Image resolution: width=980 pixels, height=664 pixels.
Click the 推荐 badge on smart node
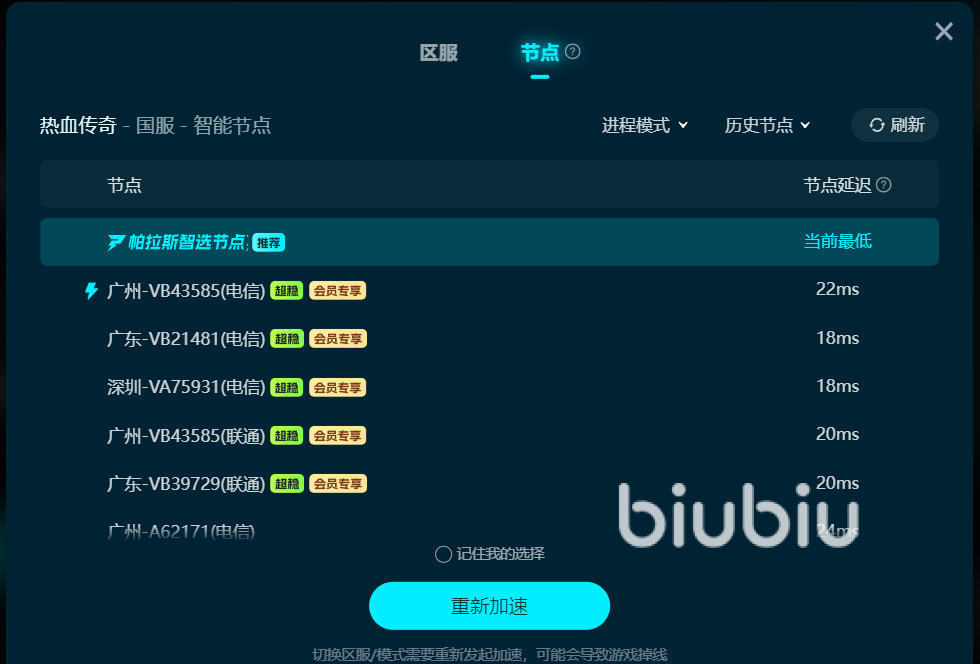point(269,243)
